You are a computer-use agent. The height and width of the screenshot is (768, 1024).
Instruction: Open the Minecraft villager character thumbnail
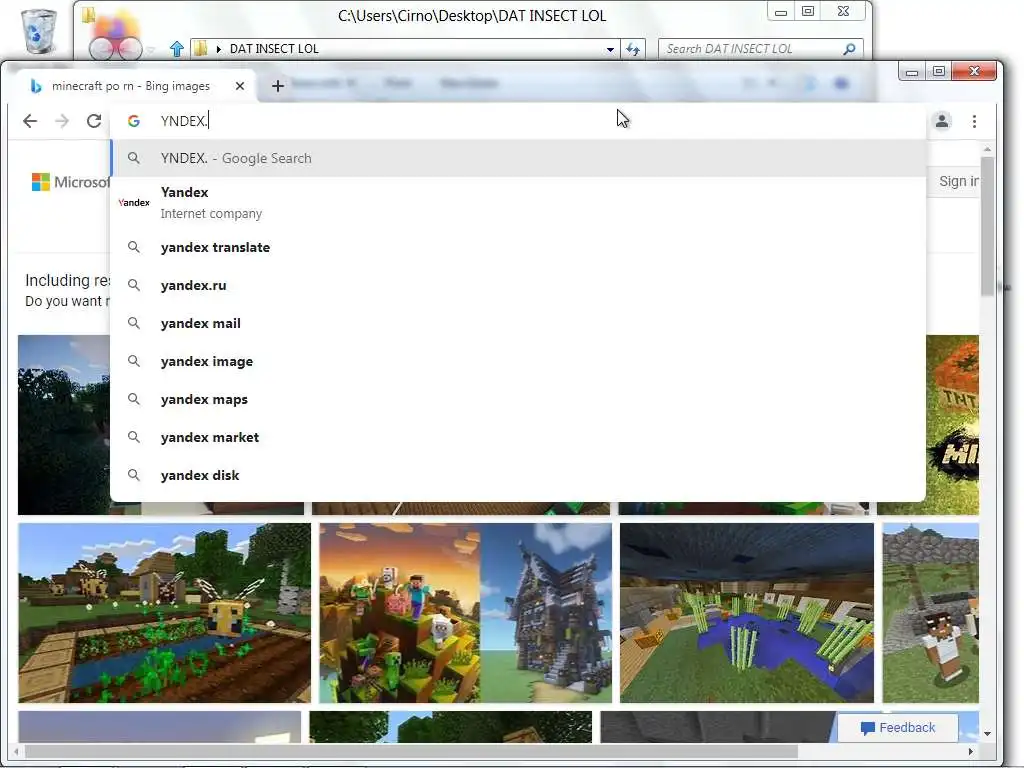pos(931,613)
